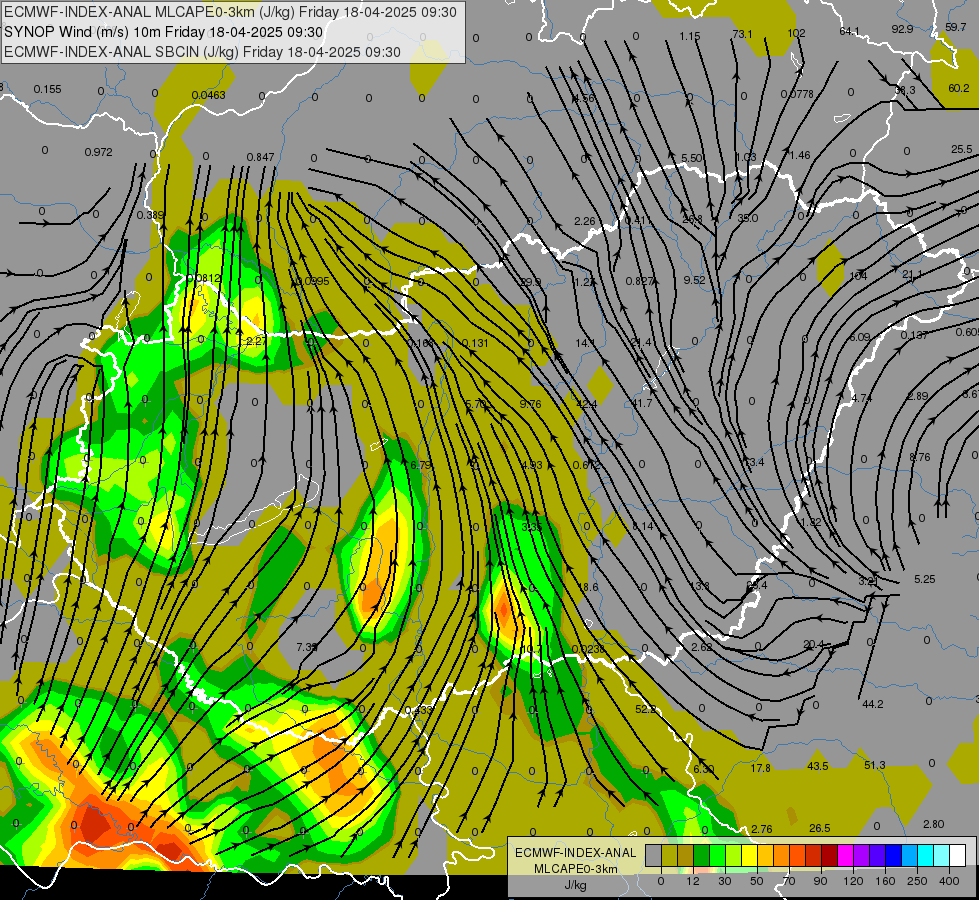Click the gray legend swatch
This screenshot has height=900, width=979.
(654, 856)
